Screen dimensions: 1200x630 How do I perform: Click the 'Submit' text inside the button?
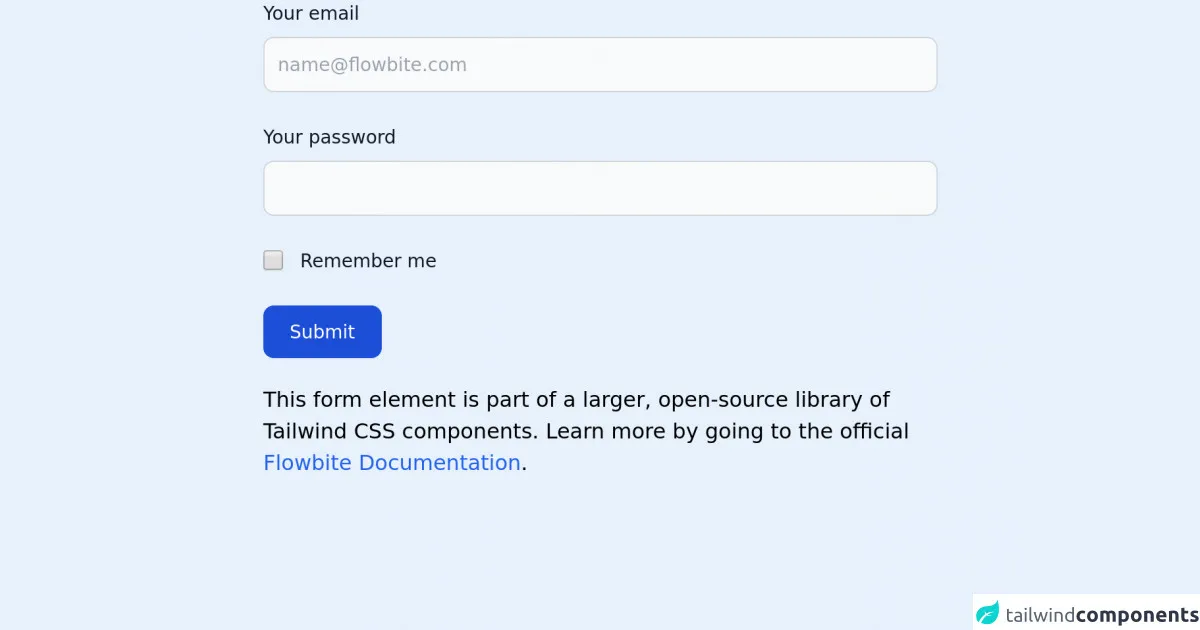tap(322, 332)
